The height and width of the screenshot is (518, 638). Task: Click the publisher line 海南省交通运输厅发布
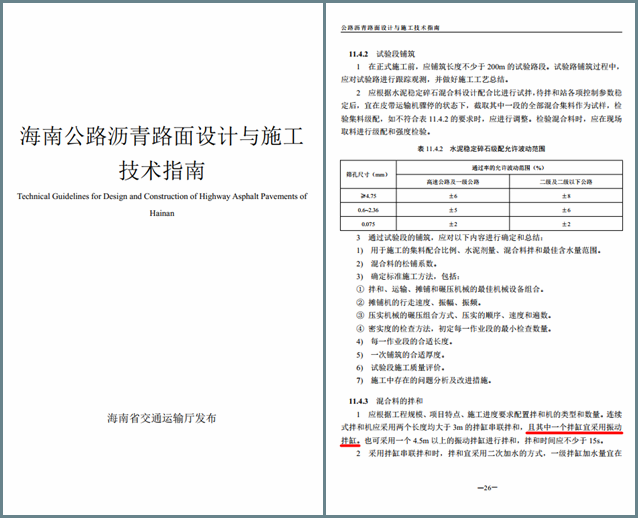[x=161, y=418]
